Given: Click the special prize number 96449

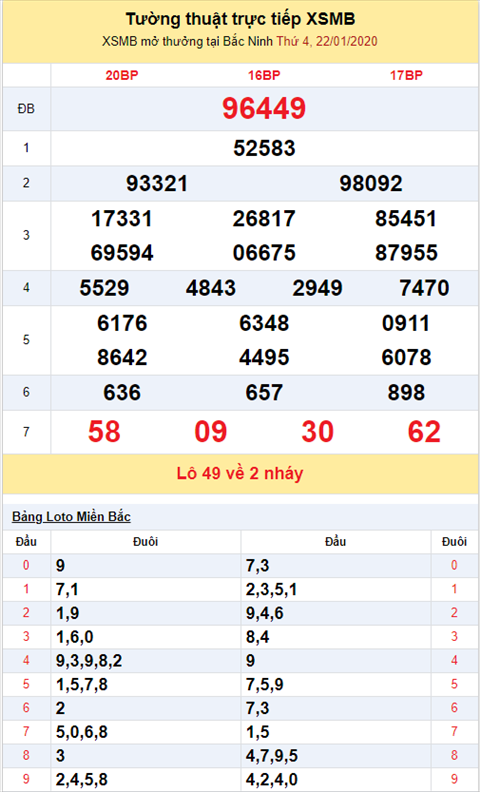Looking at the screenshot, I should pyautogui.click(x=264, y=109).
